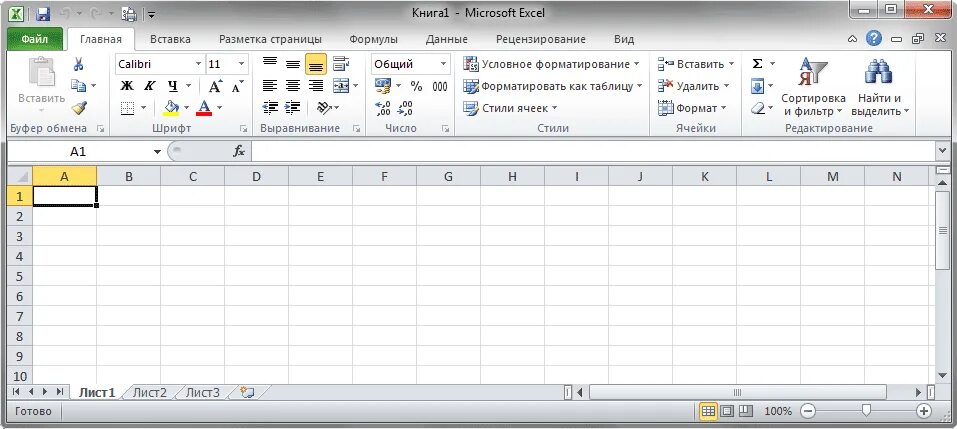Insert a new worksheet tab icon

(247, 392)
